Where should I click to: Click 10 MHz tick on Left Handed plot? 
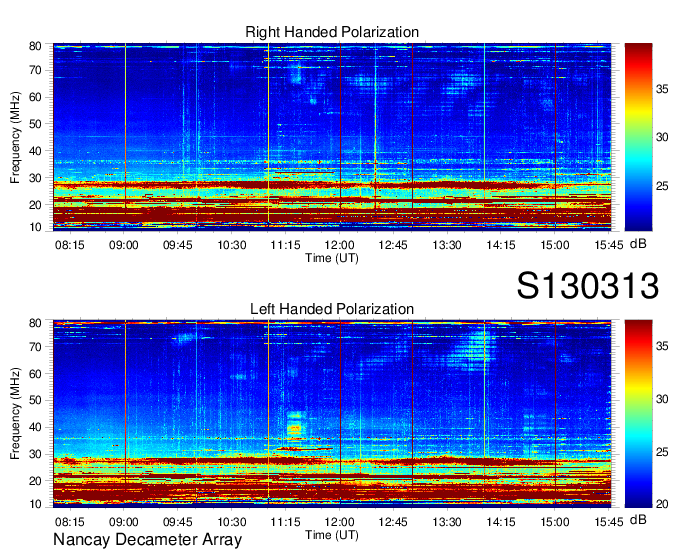tap(35, 504)
